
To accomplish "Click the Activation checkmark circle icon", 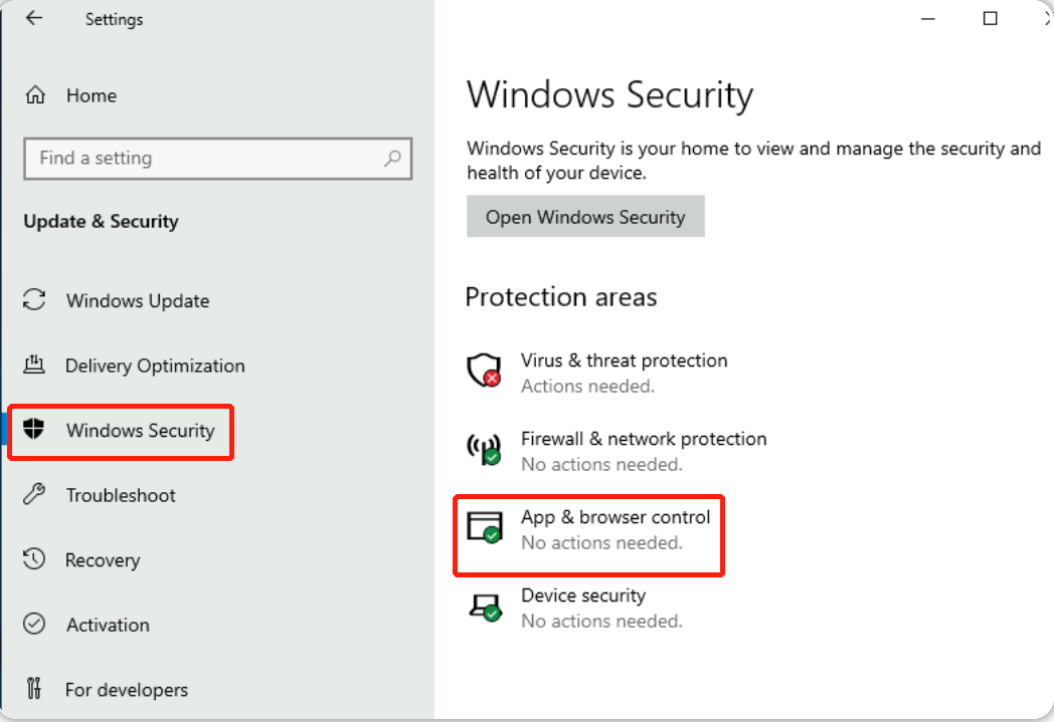I will click(34, 624).
